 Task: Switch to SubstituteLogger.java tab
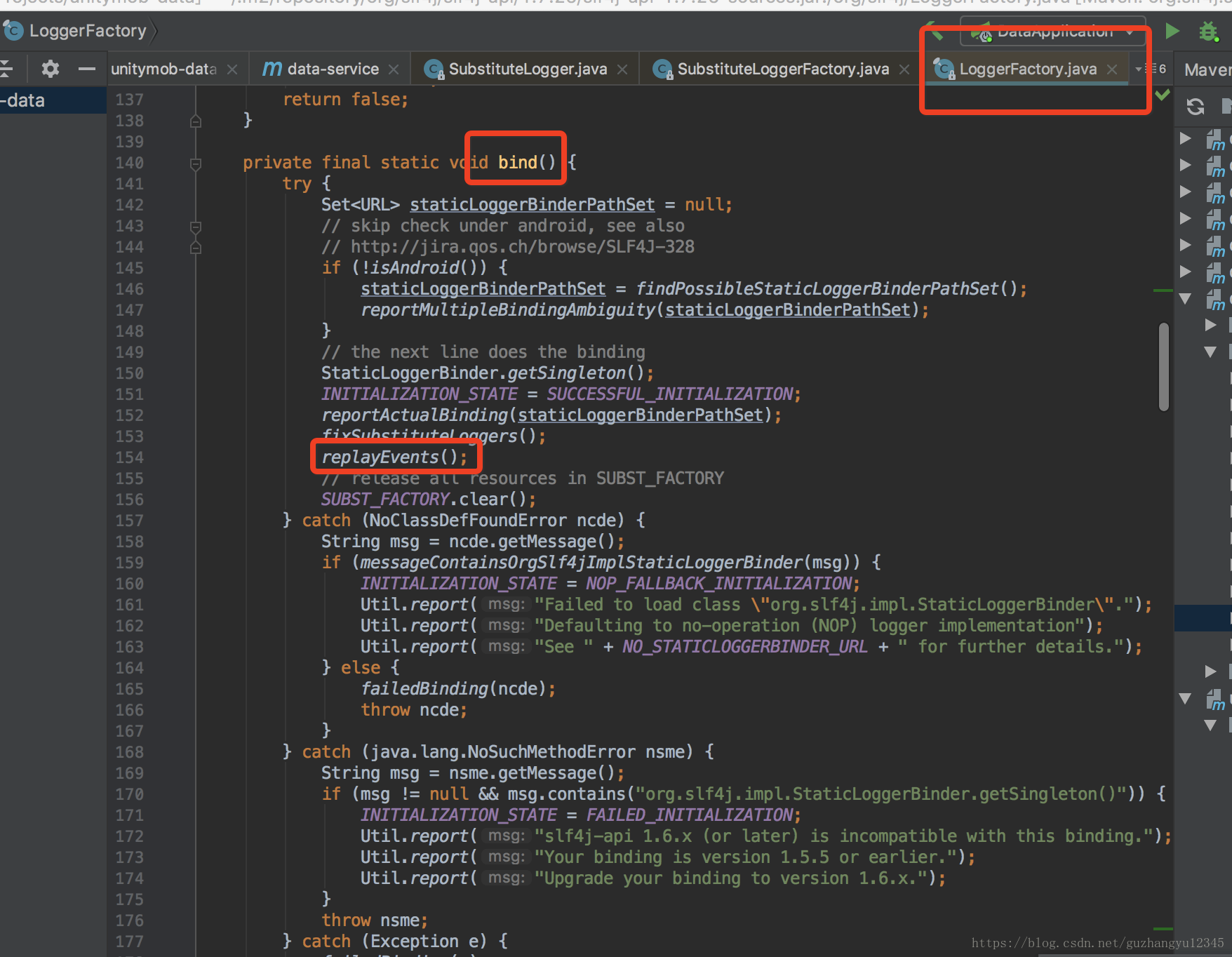[516, 69]
